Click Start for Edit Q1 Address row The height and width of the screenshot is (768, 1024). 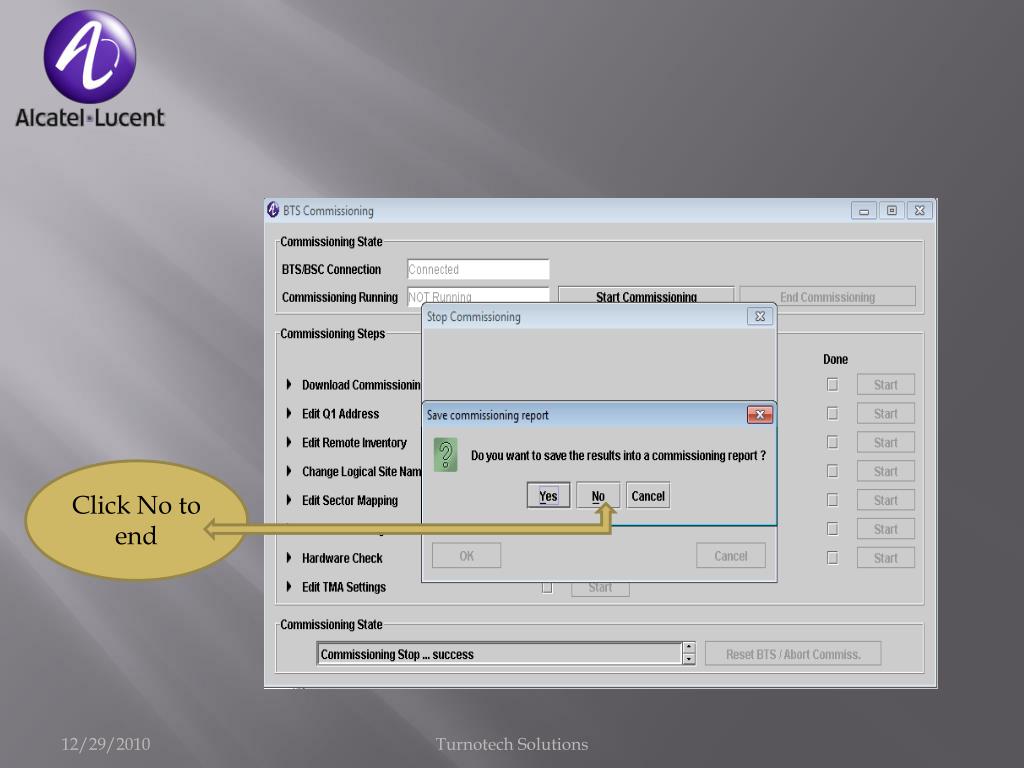pyautogui.click(x=886, y=413)
